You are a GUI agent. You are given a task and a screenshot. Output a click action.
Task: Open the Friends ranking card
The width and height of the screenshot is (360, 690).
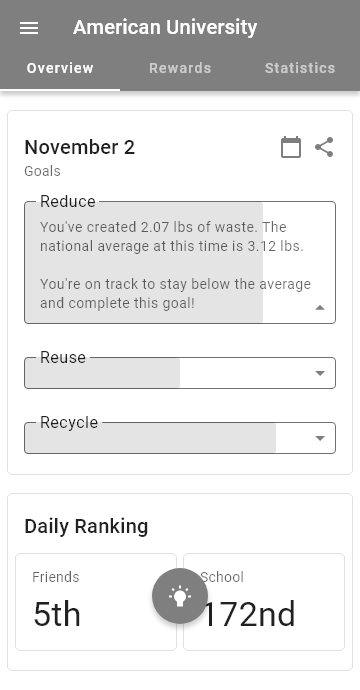point(96,602)
